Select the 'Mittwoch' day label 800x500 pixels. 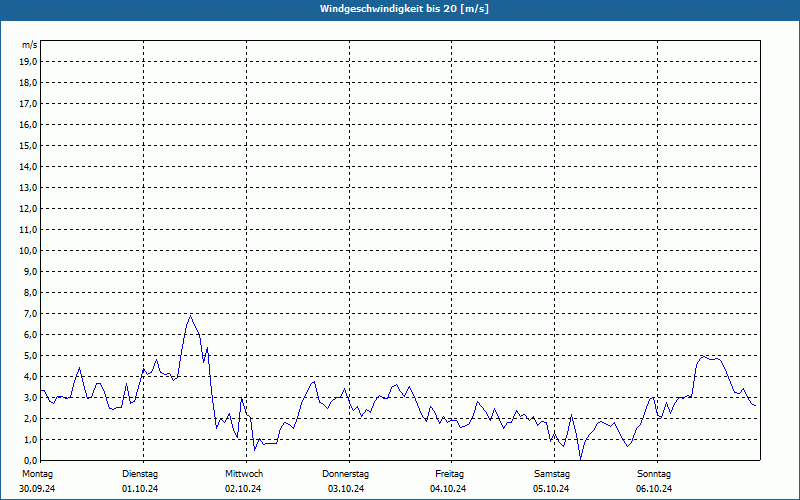244,474
